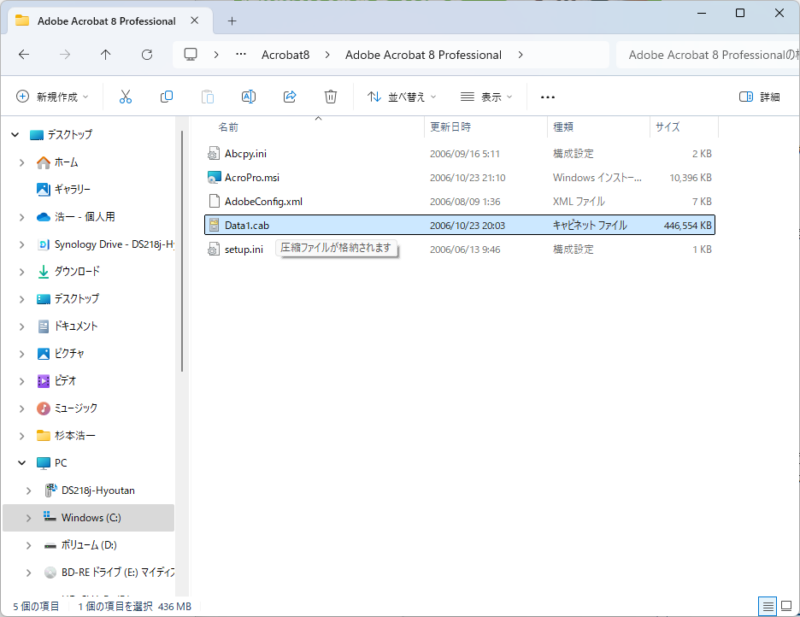
Task: Open ホーム in navigation pane
Action: 66,162
